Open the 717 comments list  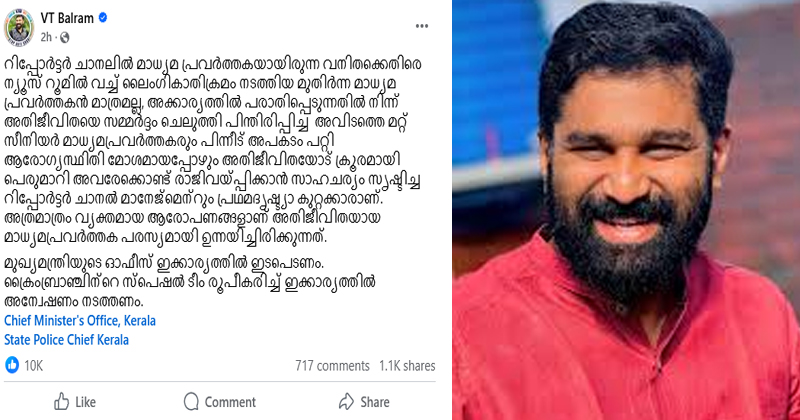(332, 366)
